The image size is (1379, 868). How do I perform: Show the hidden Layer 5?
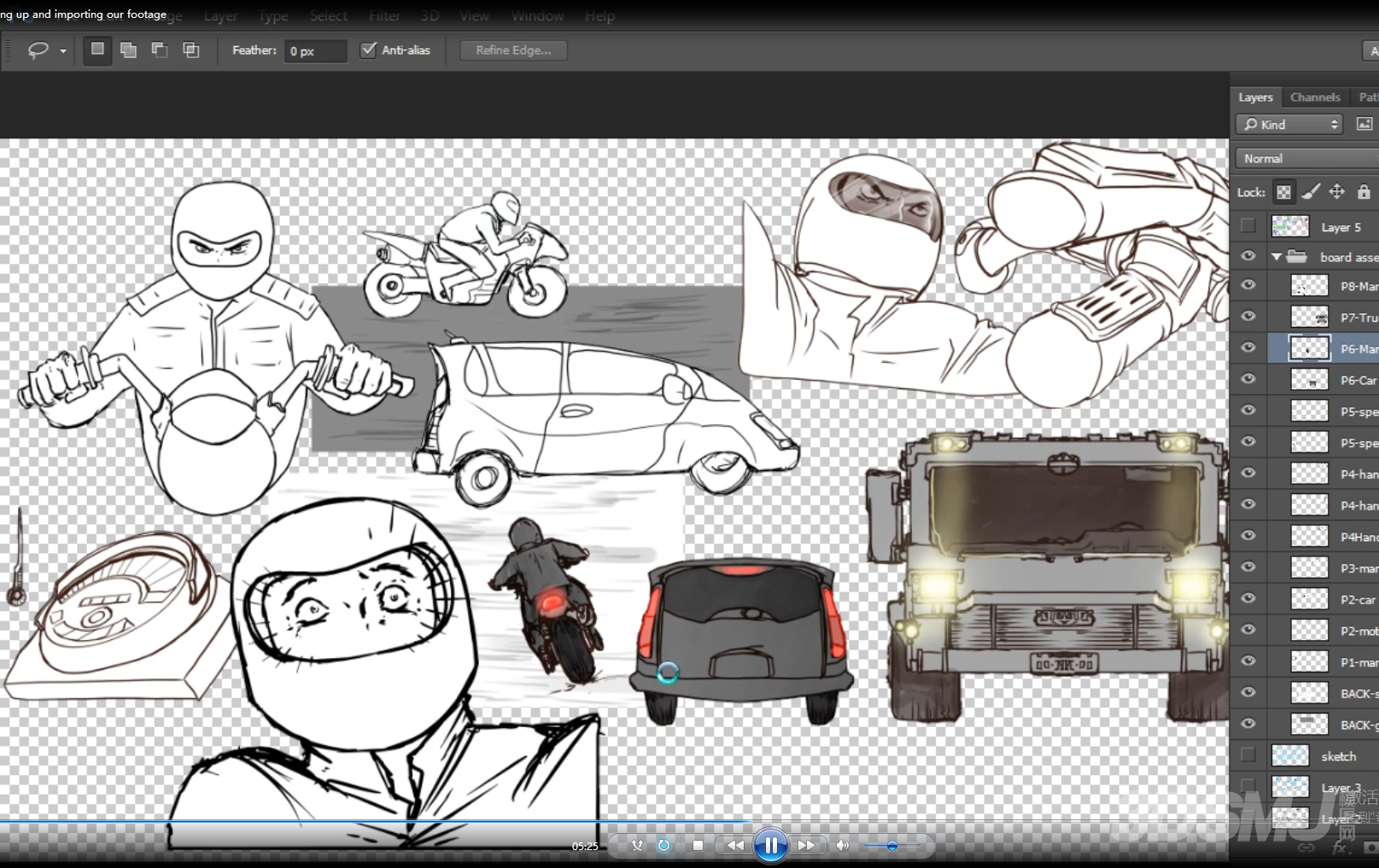1248,226
